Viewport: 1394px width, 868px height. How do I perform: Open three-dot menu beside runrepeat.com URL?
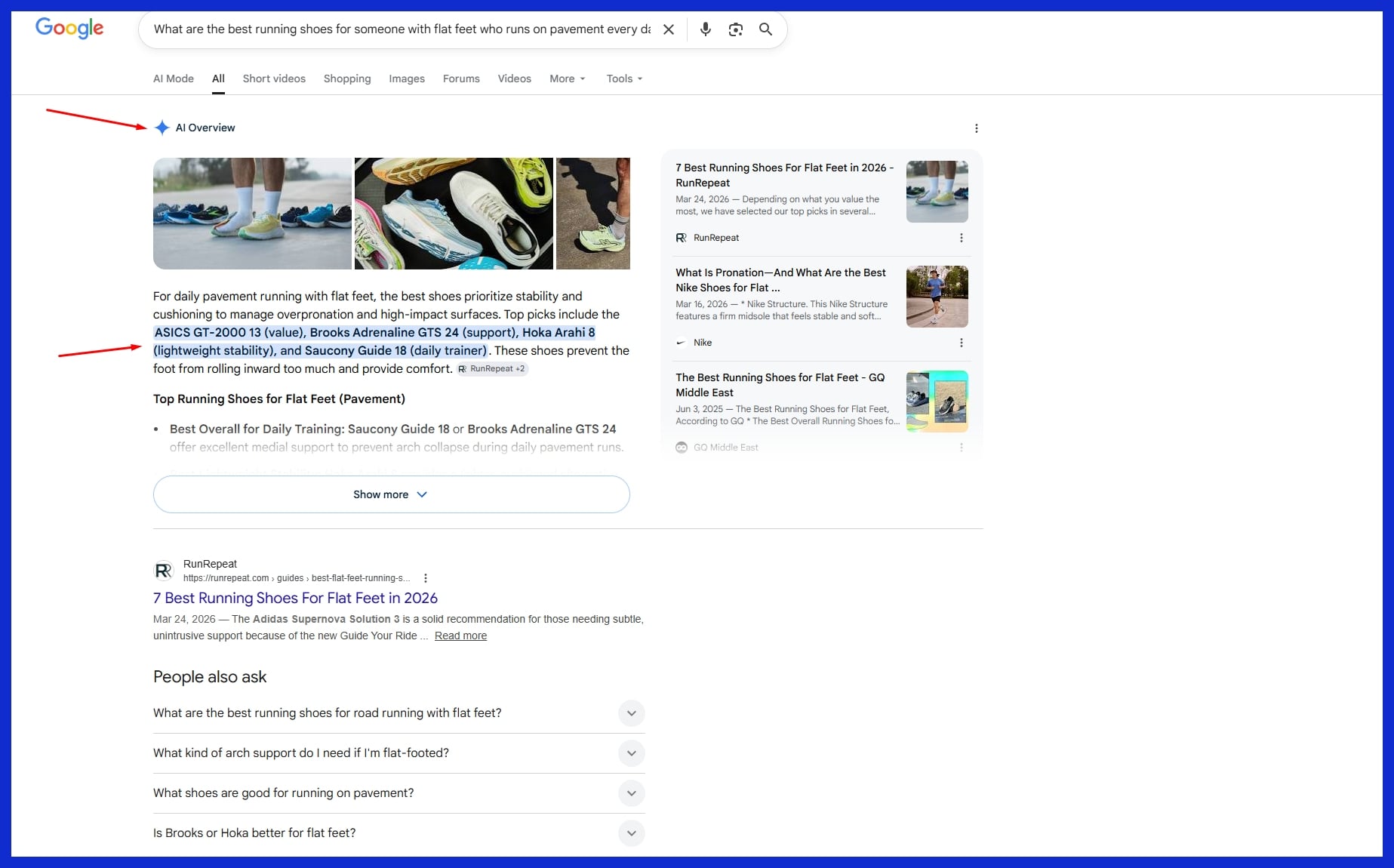pyautogui.click(x=426, y=578)
